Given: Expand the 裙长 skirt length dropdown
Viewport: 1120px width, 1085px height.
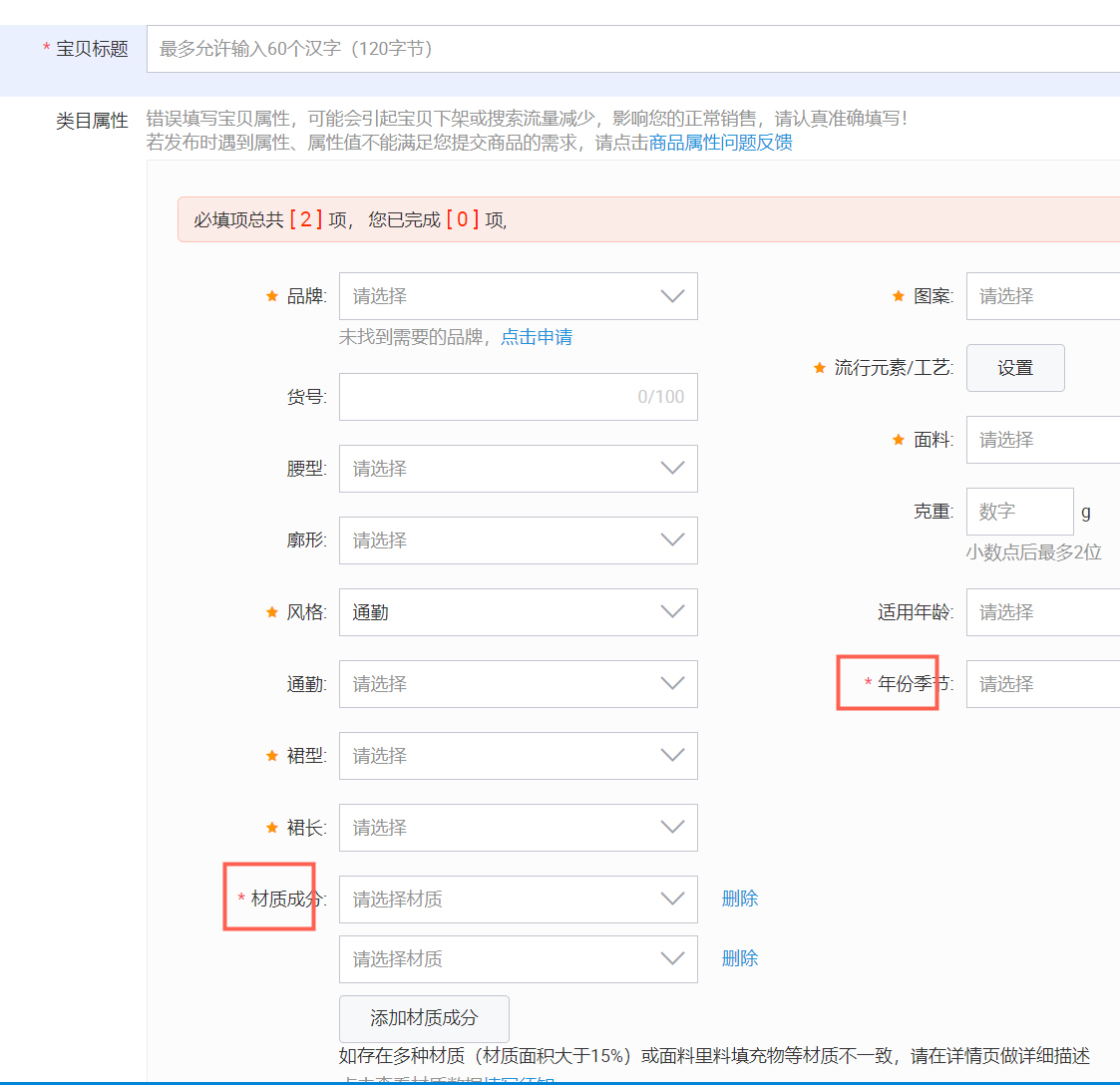Looking at the screenshot, I should [518, 828].
